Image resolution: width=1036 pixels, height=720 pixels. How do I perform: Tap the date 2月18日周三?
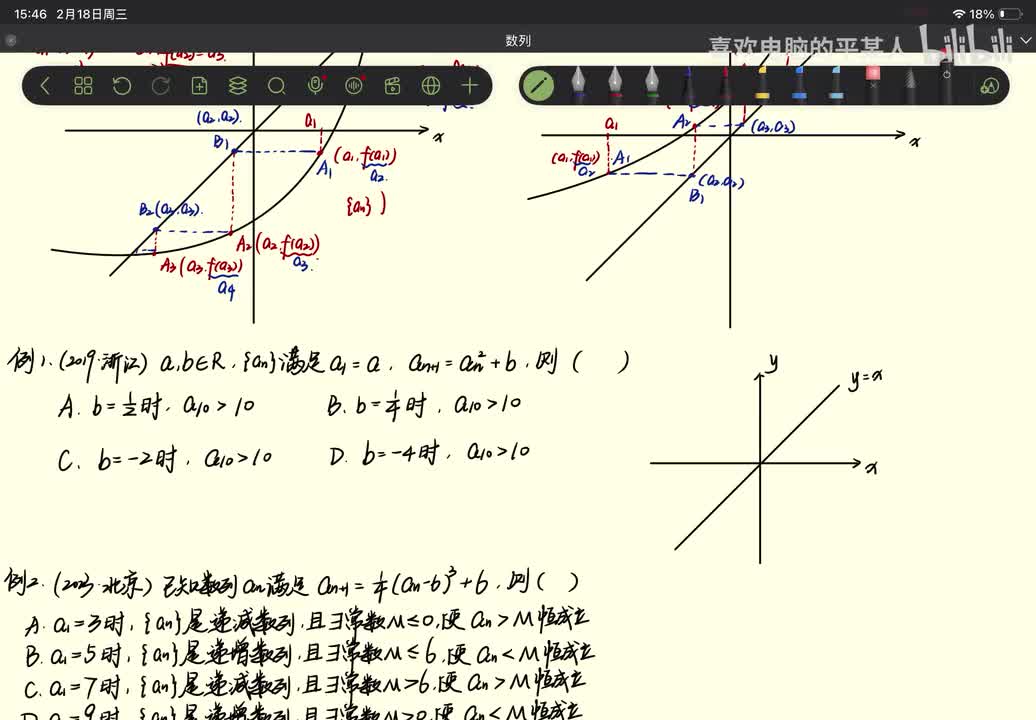tap(92, 14)
